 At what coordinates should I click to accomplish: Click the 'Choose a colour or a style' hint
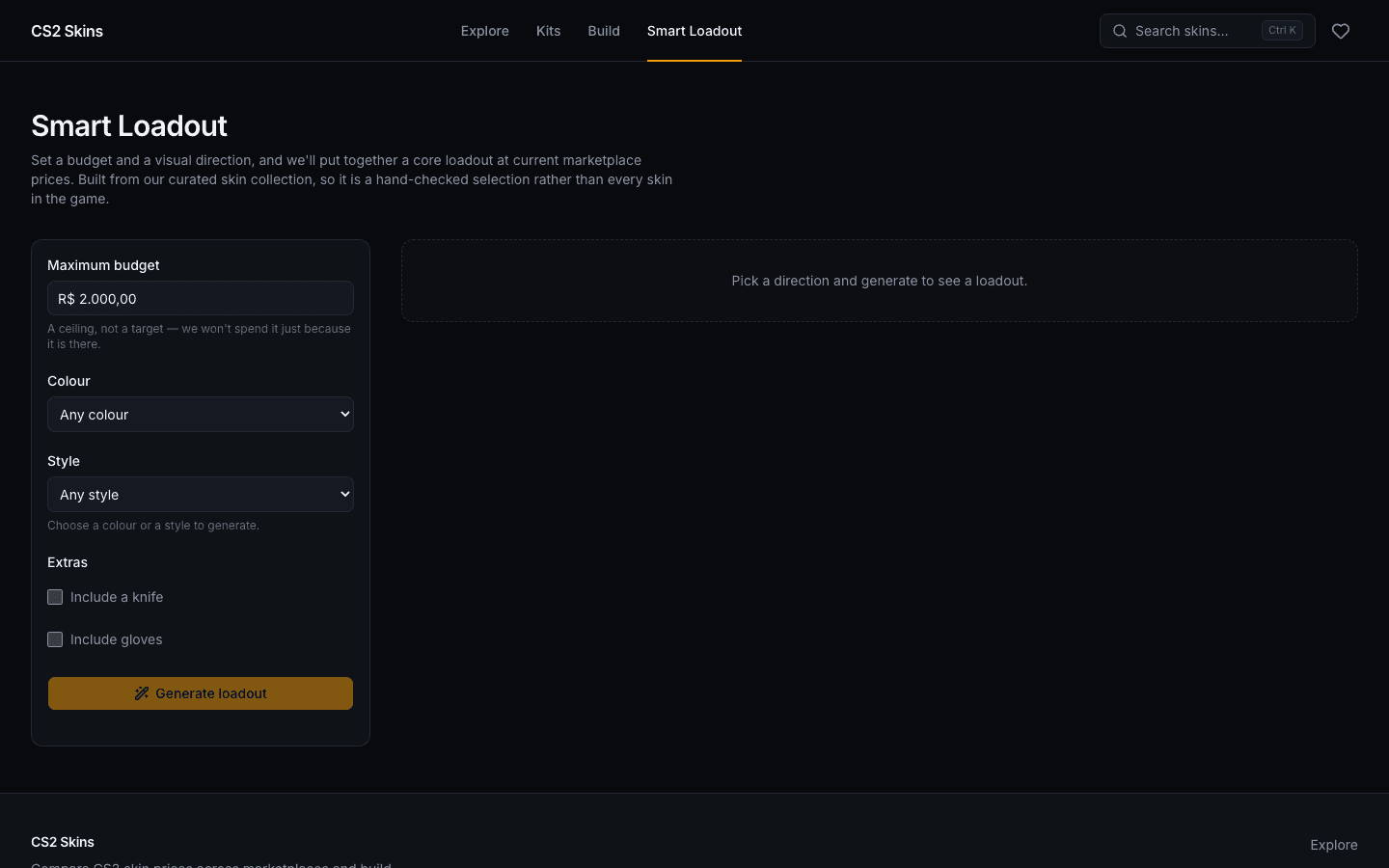[153, 526]
